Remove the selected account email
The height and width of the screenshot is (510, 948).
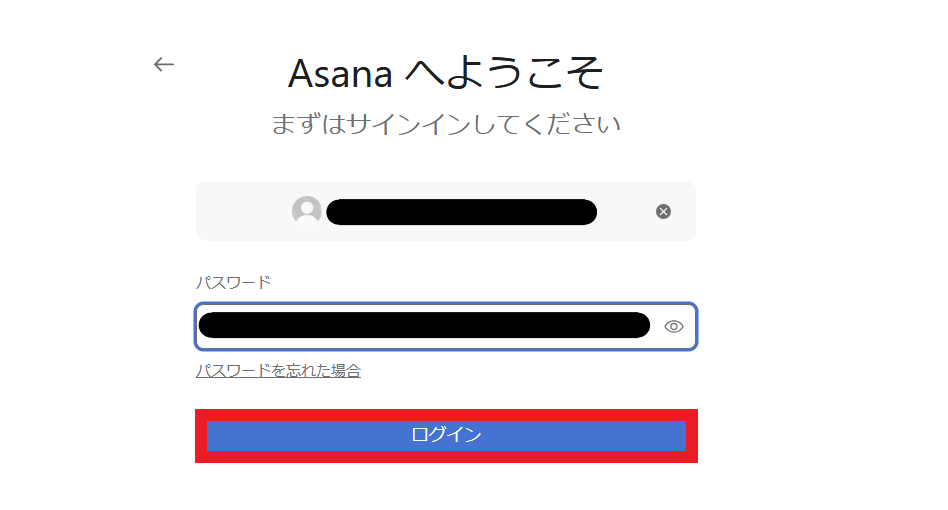point(663,211)
